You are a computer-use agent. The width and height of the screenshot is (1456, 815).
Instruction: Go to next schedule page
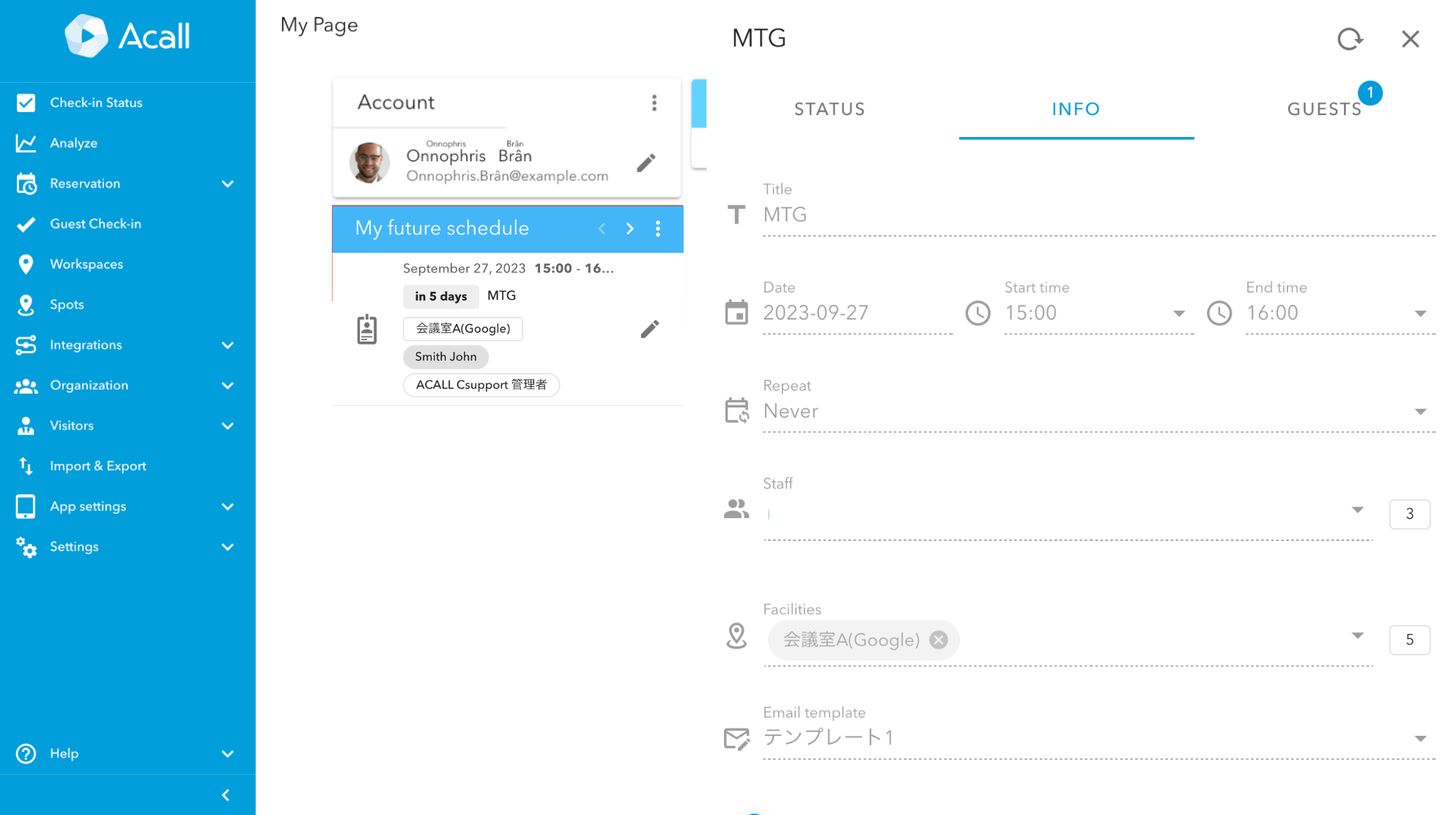pyautogui.click(x=629, y=229)
